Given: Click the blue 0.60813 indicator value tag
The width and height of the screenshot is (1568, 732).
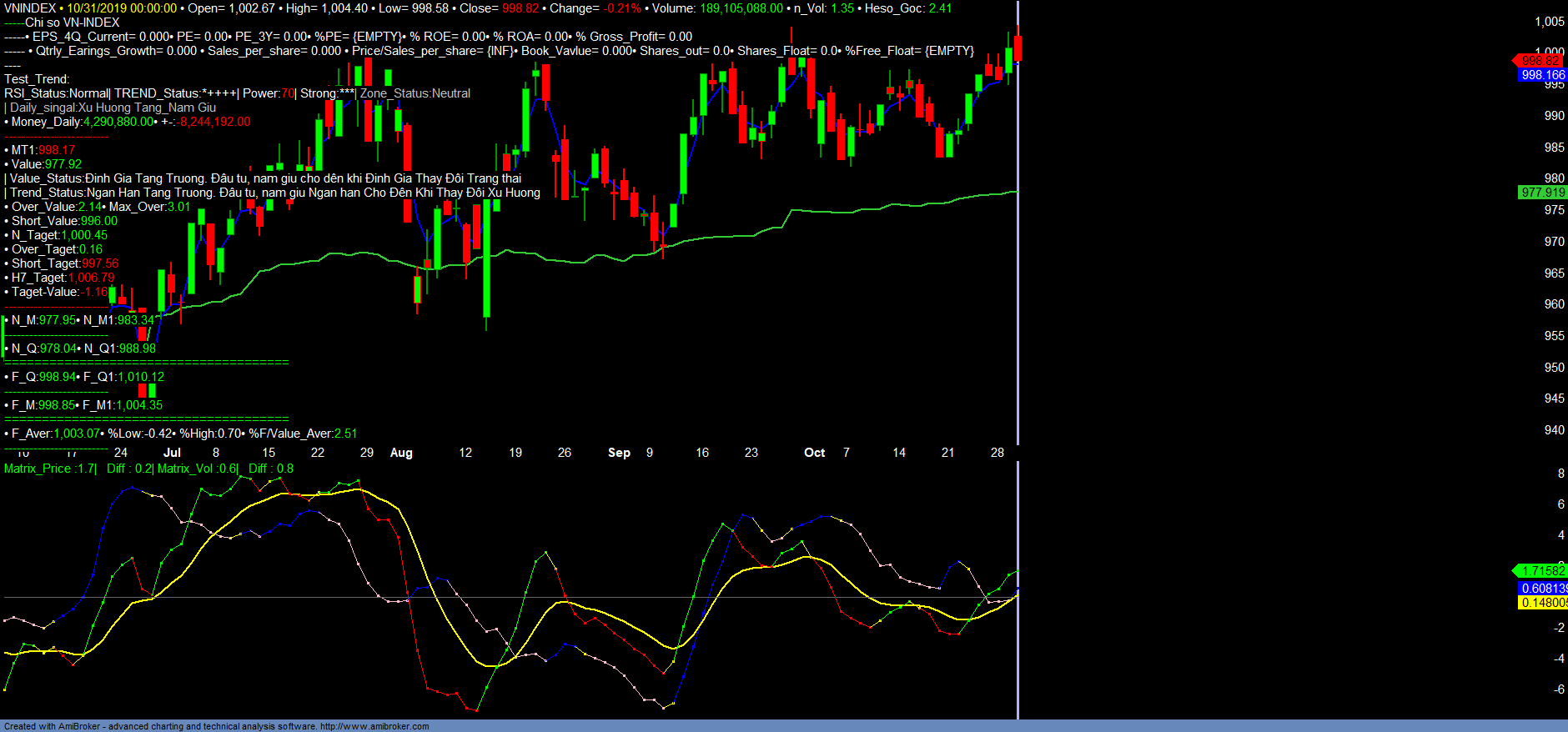Looking at the screenshot, I should (x=1542, y=589).
